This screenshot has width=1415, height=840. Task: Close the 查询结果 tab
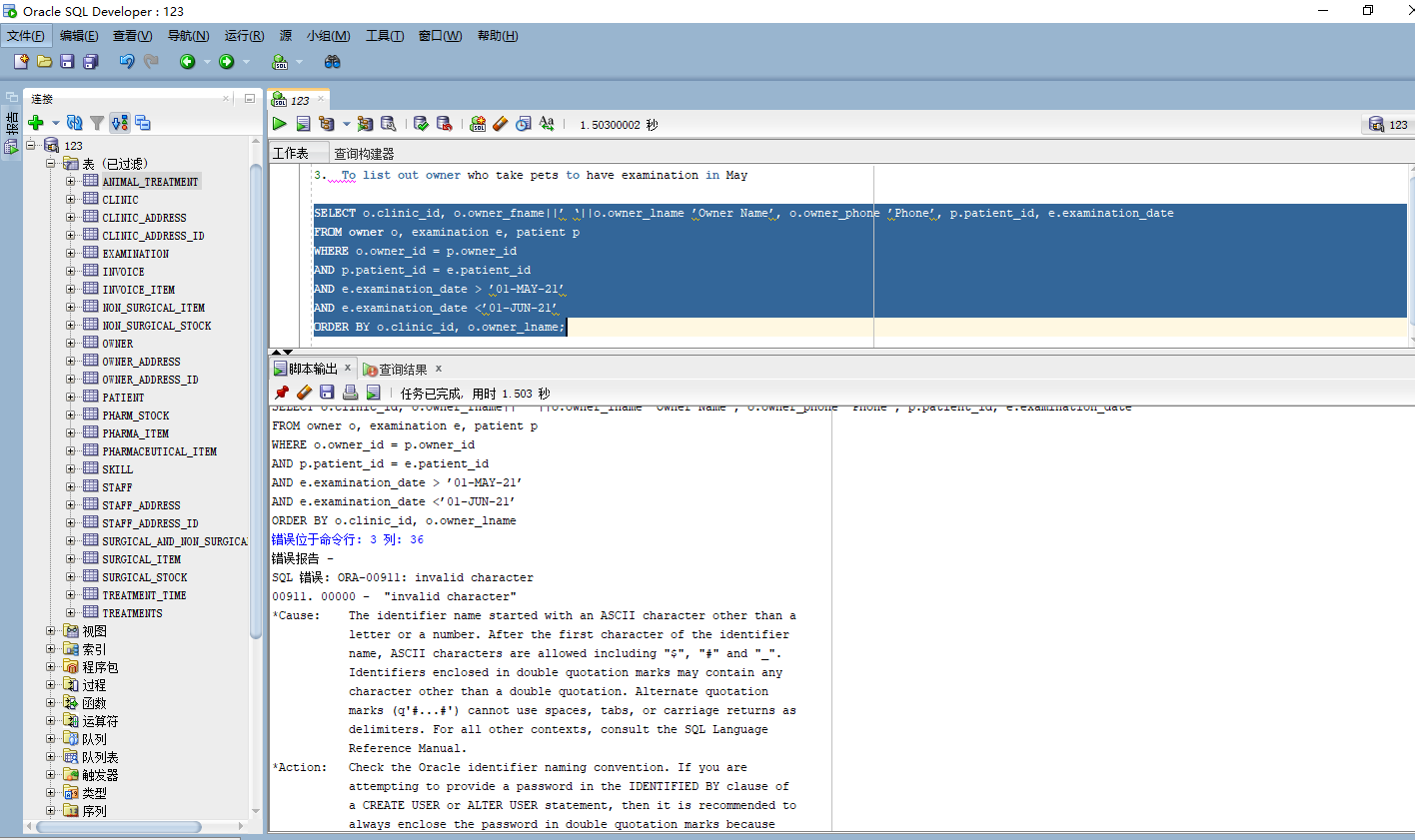click(x=438, y=369)
